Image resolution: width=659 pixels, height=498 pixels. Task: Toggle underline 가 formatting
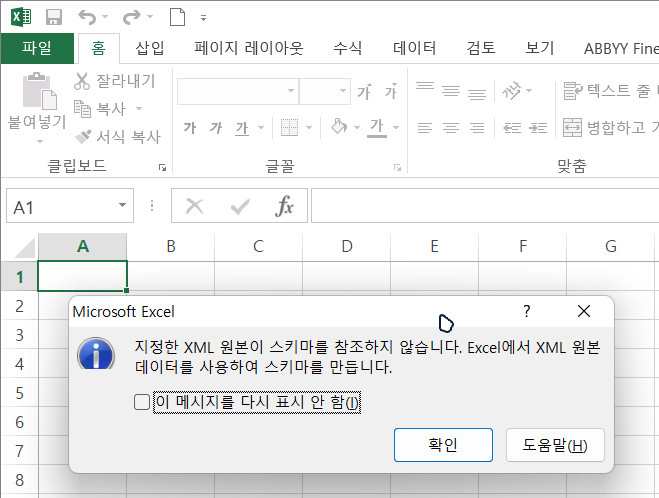click(242, 128)
